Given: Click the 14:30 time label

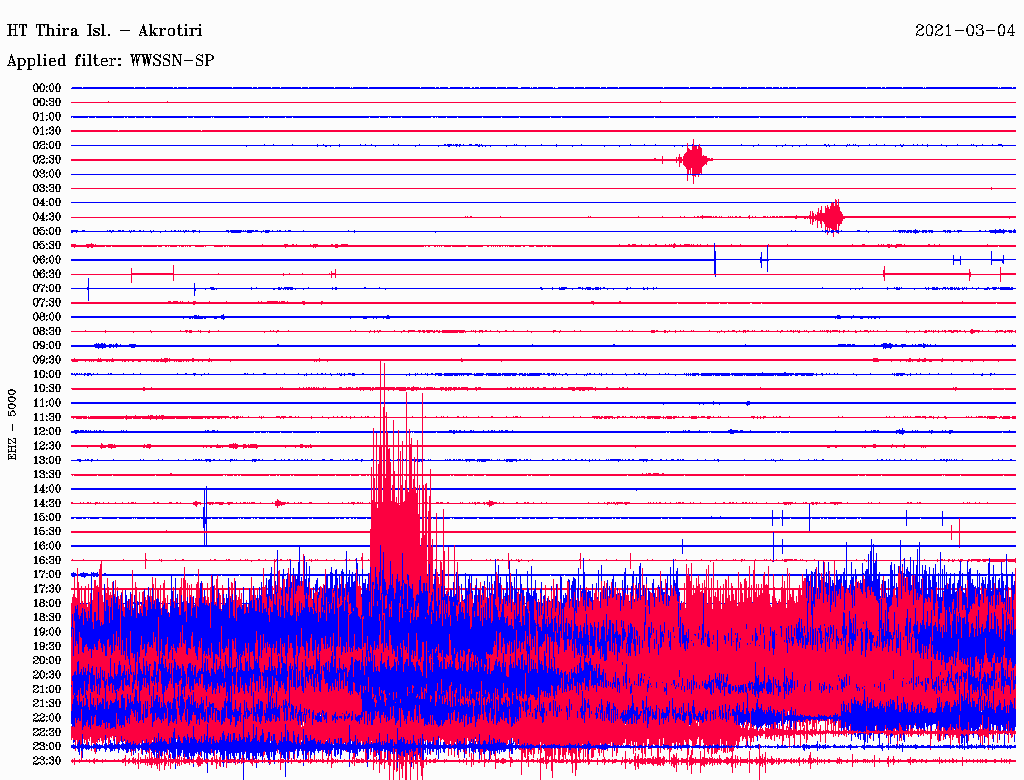Looking at the screenshot, I should (47, 503).
